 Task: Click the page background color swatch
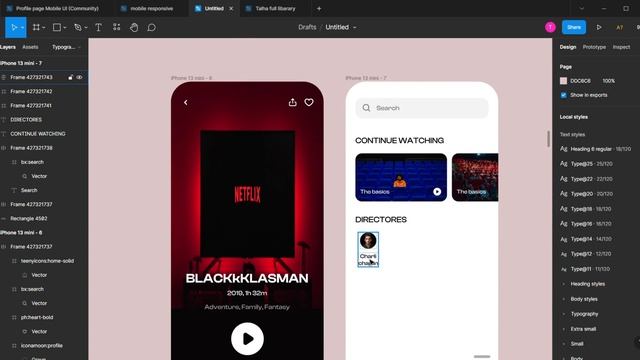pos(564,81)
